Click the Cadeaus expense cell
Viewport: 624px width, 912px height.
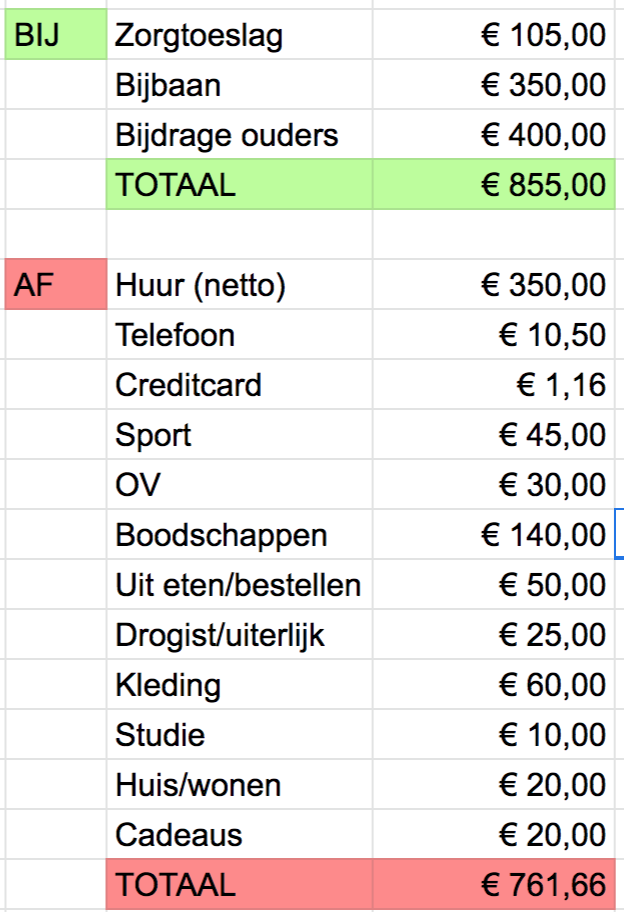[x=179, y=835]
